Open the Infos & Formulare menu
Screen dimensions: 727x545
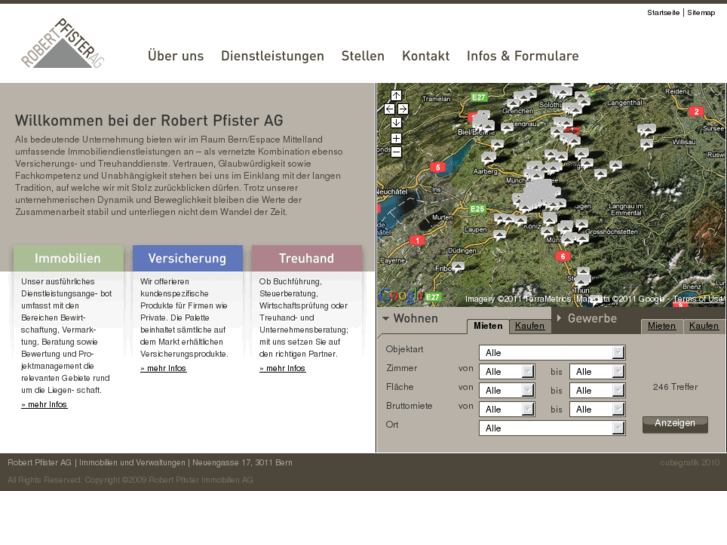point(523,56)
